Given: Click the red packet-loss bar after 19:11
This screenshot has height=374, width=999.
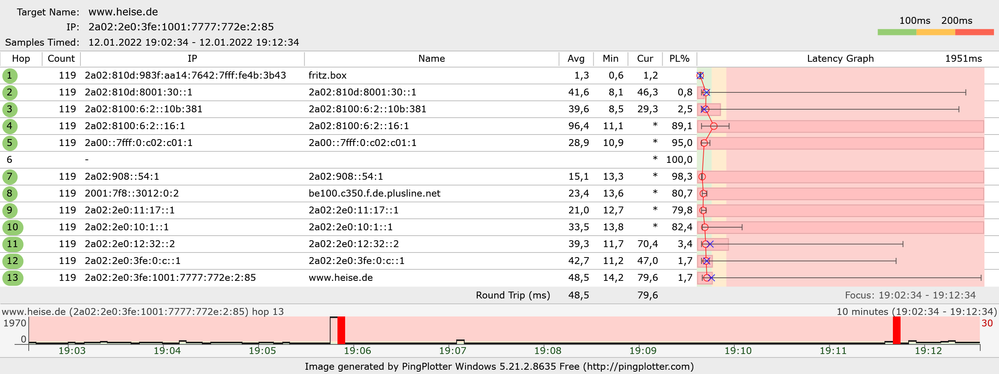Looking at the screenshot, I should coord(896,330).
